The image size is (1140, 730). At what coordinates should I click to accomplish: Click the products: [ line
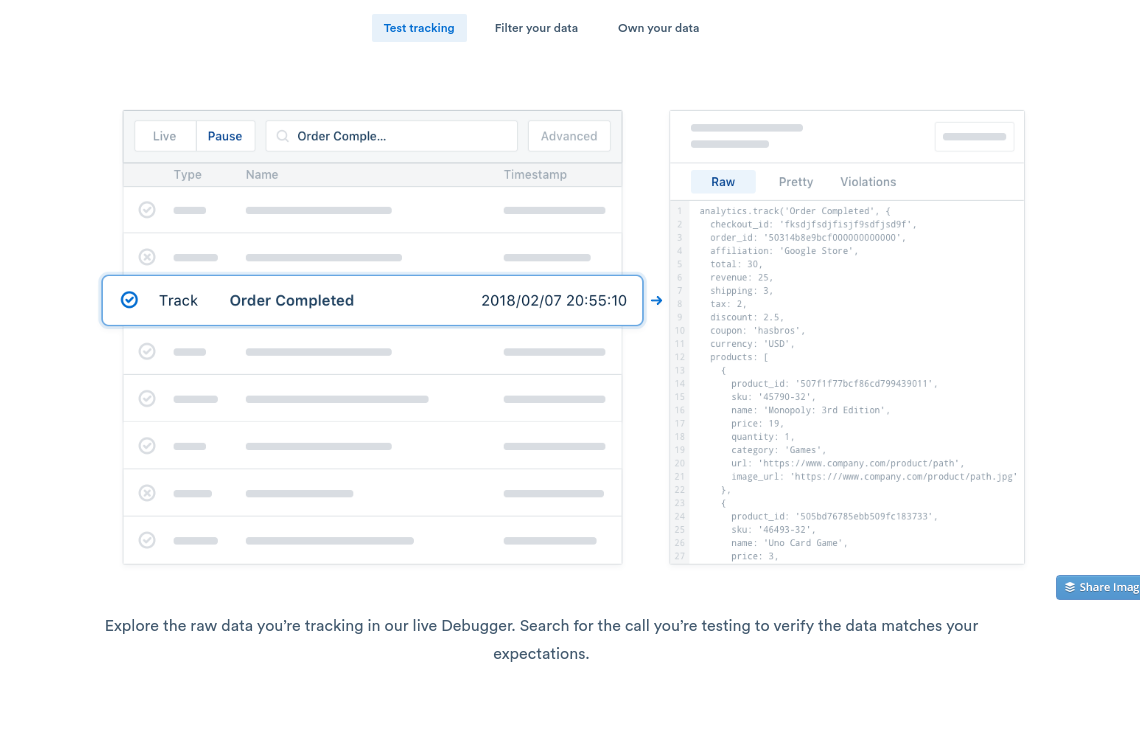point(739,357)
